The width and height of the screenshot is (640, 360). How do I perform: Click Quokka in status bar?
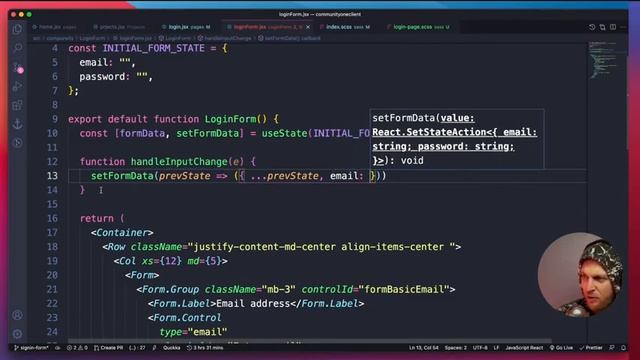(x=171, y=348)
